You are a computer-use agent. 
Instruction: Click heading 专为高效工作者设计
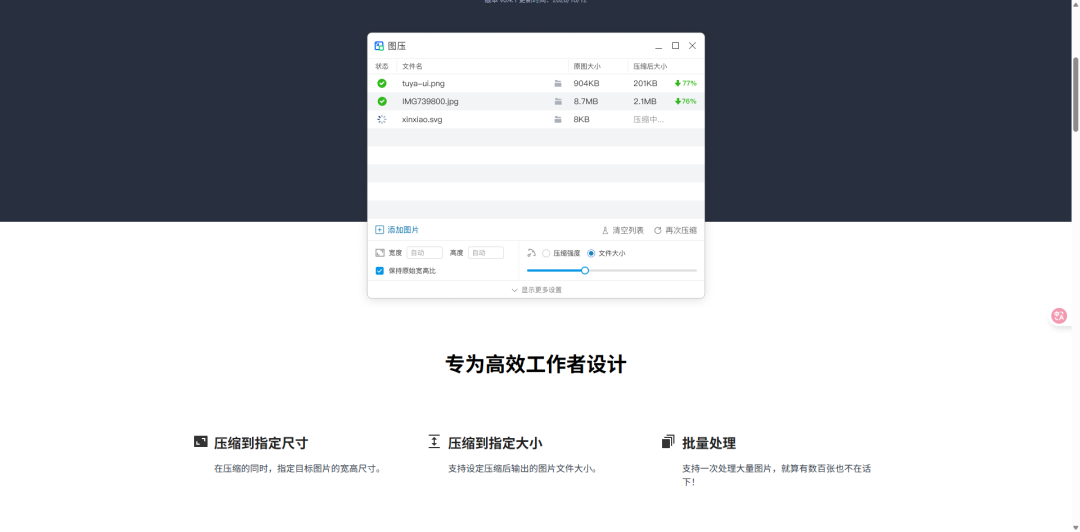[x=536, y=364]
